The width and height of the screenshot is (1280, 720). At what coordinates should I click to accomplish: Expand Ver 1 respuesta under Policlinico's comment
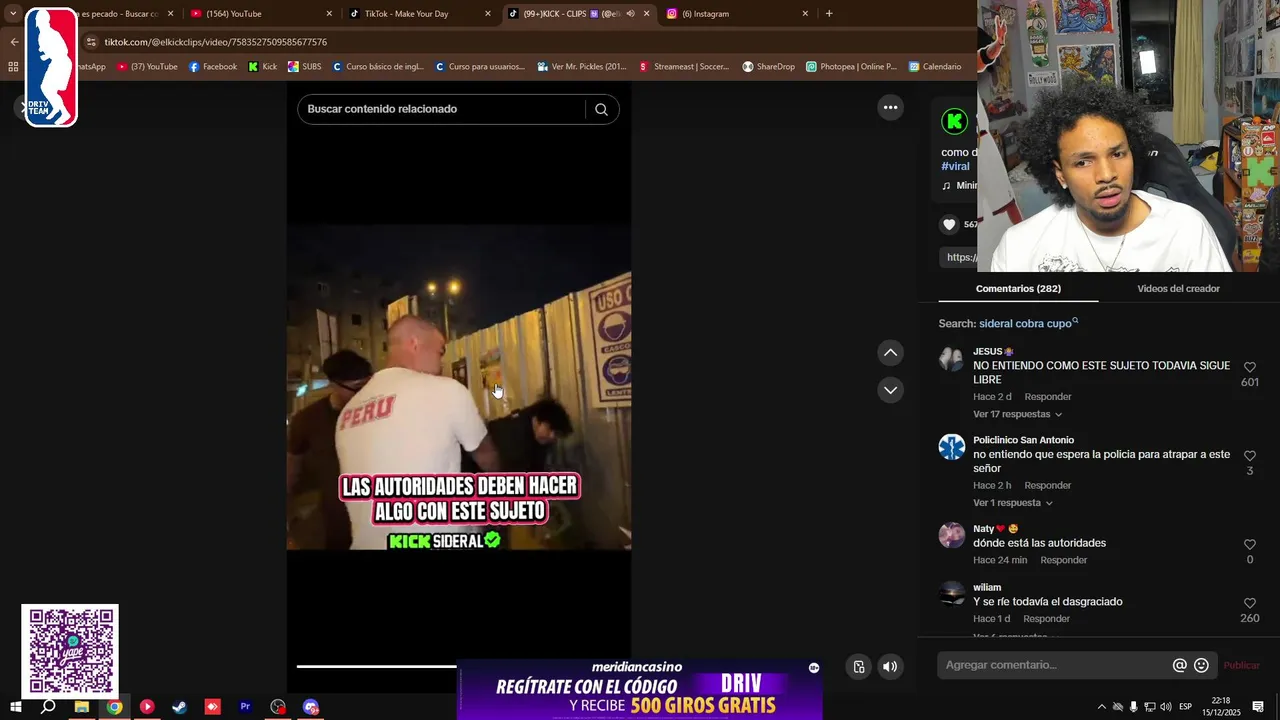coord(1012,503)
